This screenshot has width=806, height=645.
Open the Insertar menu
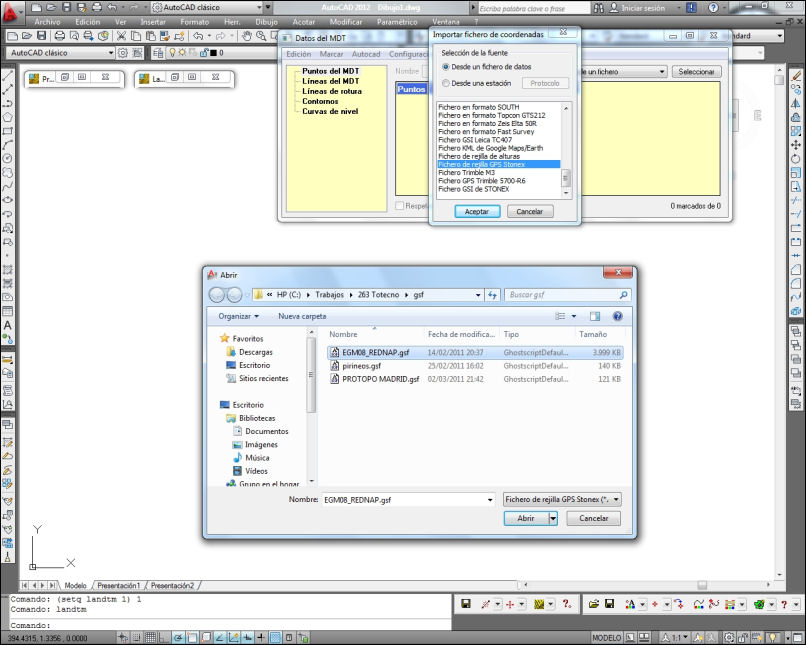pyautogui.click(x=153, y=22)
